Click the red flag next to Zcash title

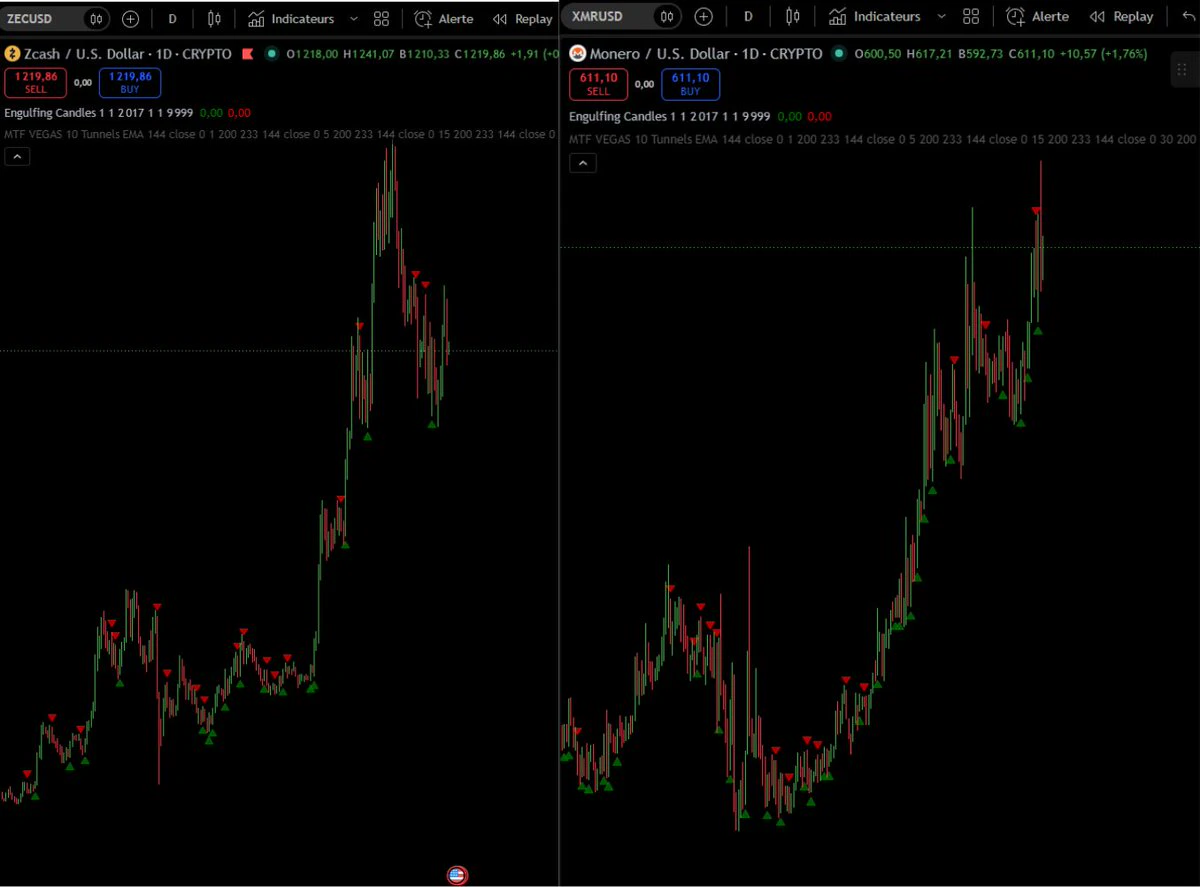(x=247, y=54)
